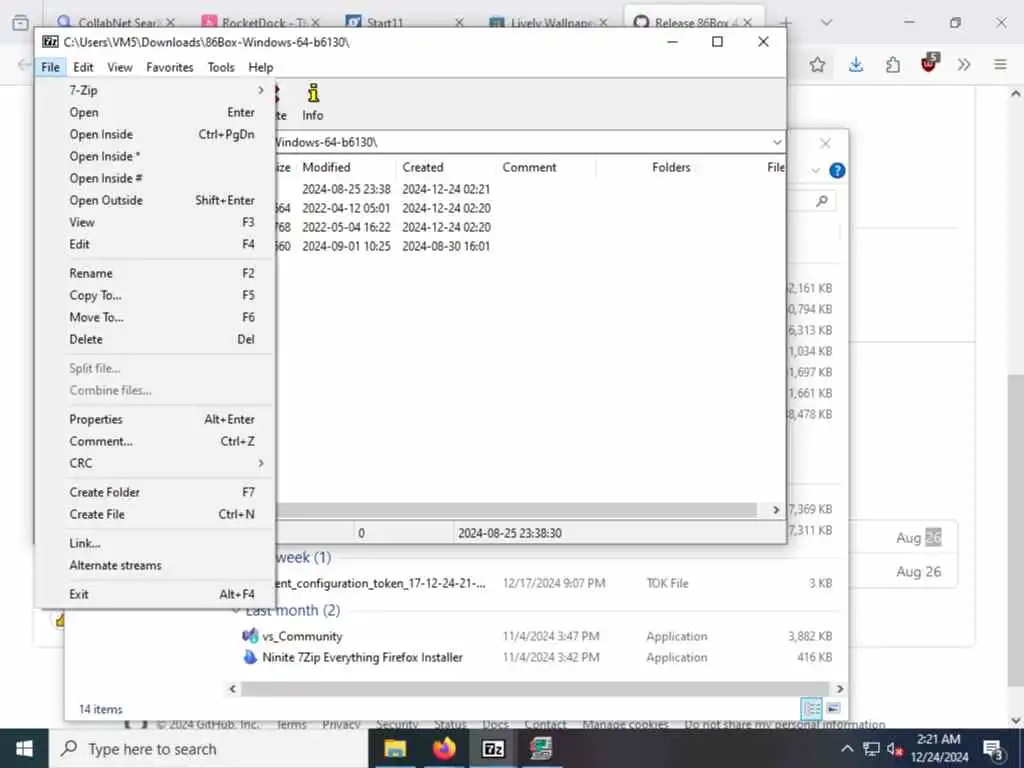Open vs_Community in Explorer window

click(x=302, y=636)
